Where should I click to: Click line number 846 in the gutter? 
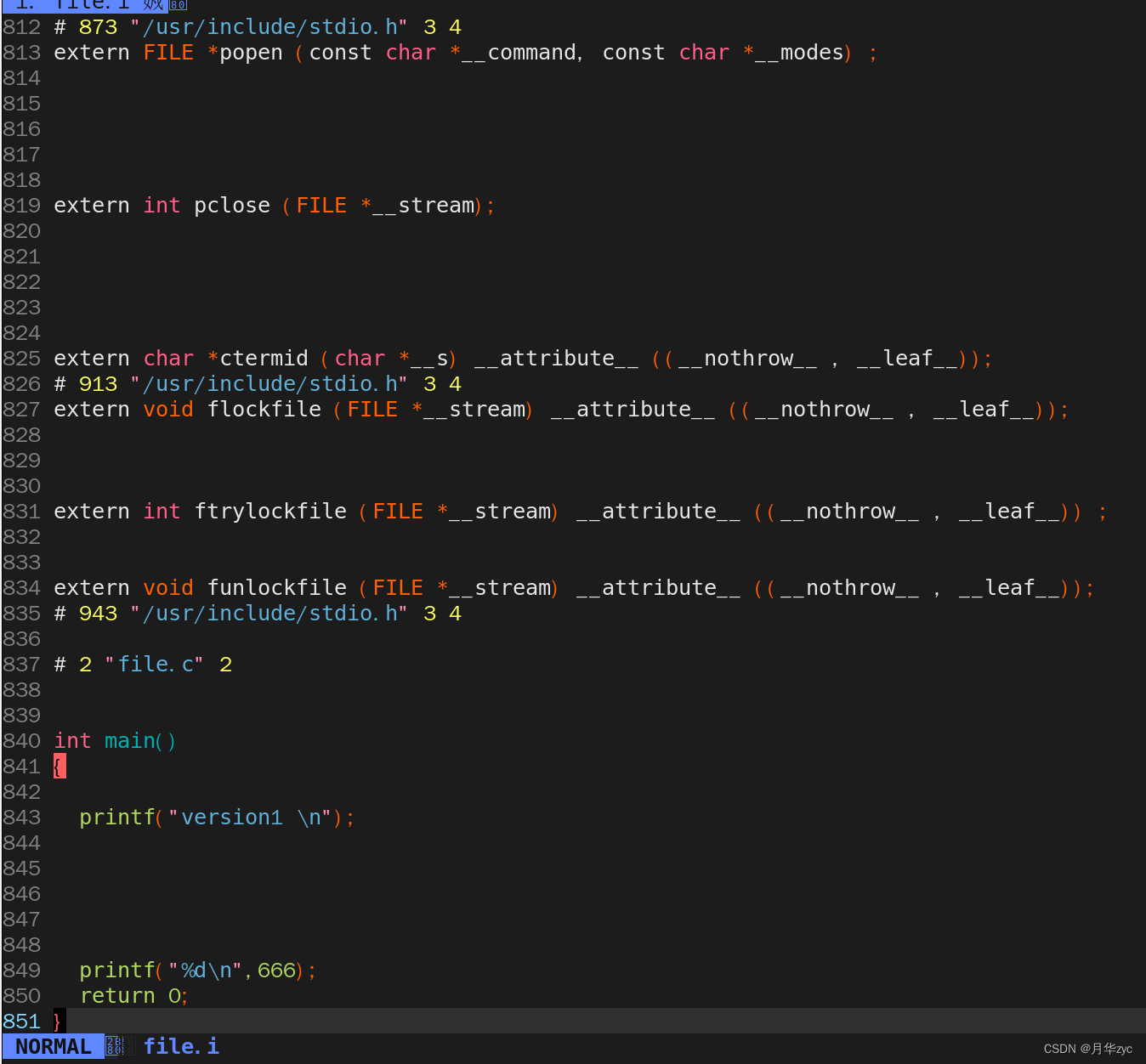point(21,894)
